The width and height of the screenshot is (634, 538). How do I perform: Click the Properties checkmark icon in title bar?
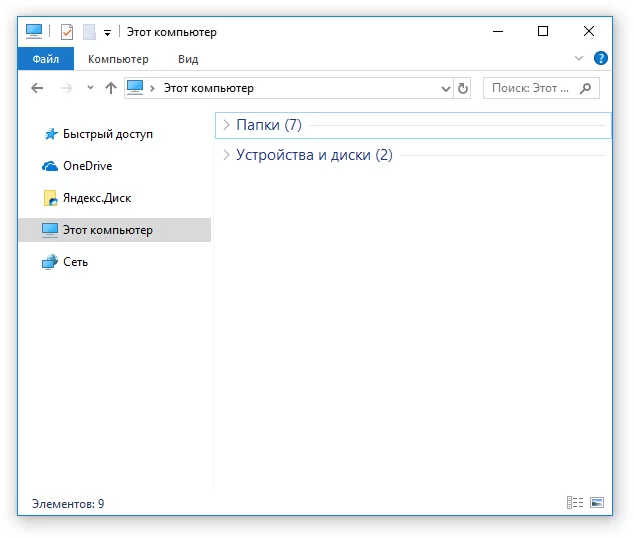click(67, 32)
